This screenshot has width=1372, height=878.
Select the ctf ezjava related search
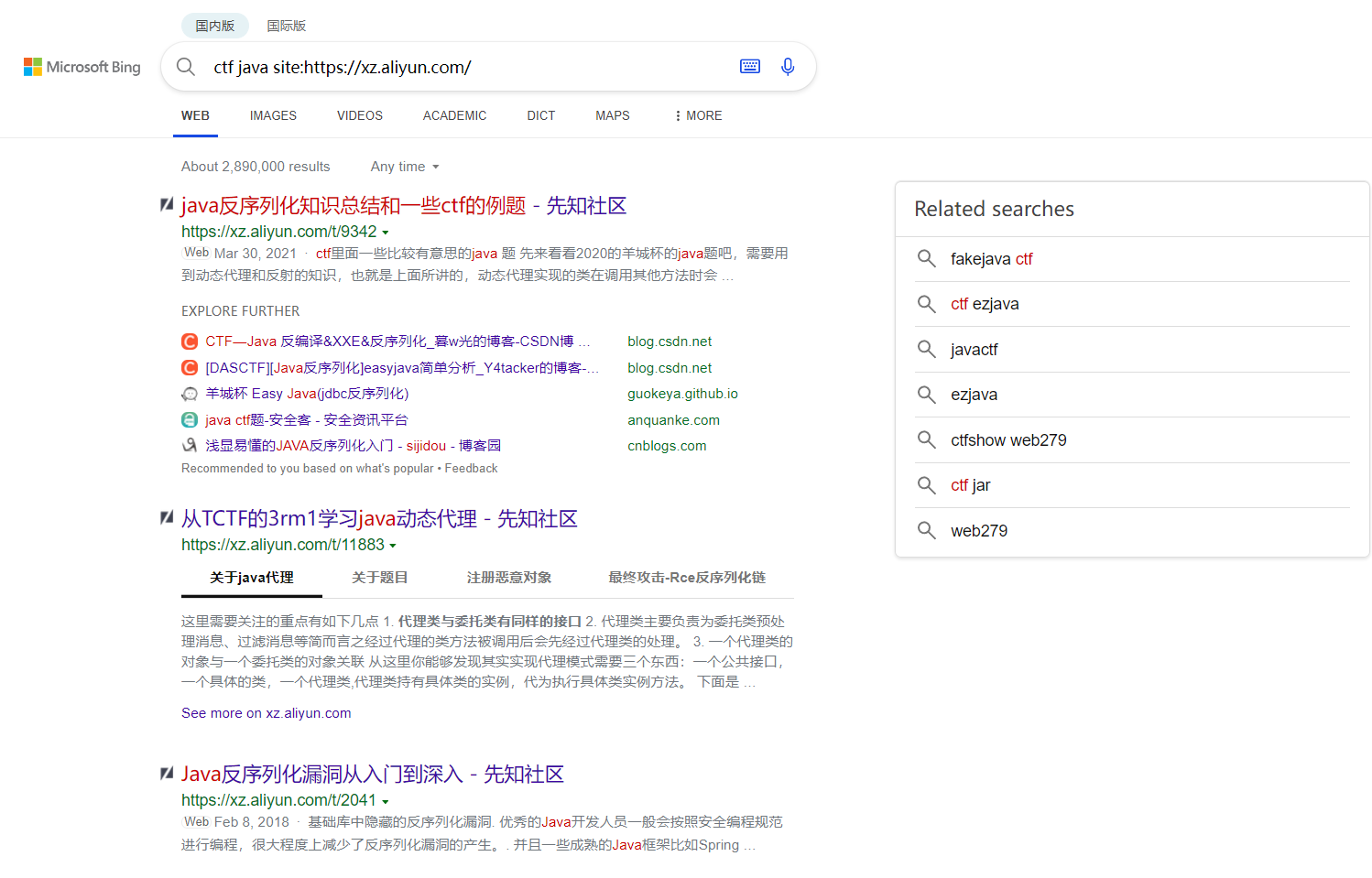click(985, 304)
